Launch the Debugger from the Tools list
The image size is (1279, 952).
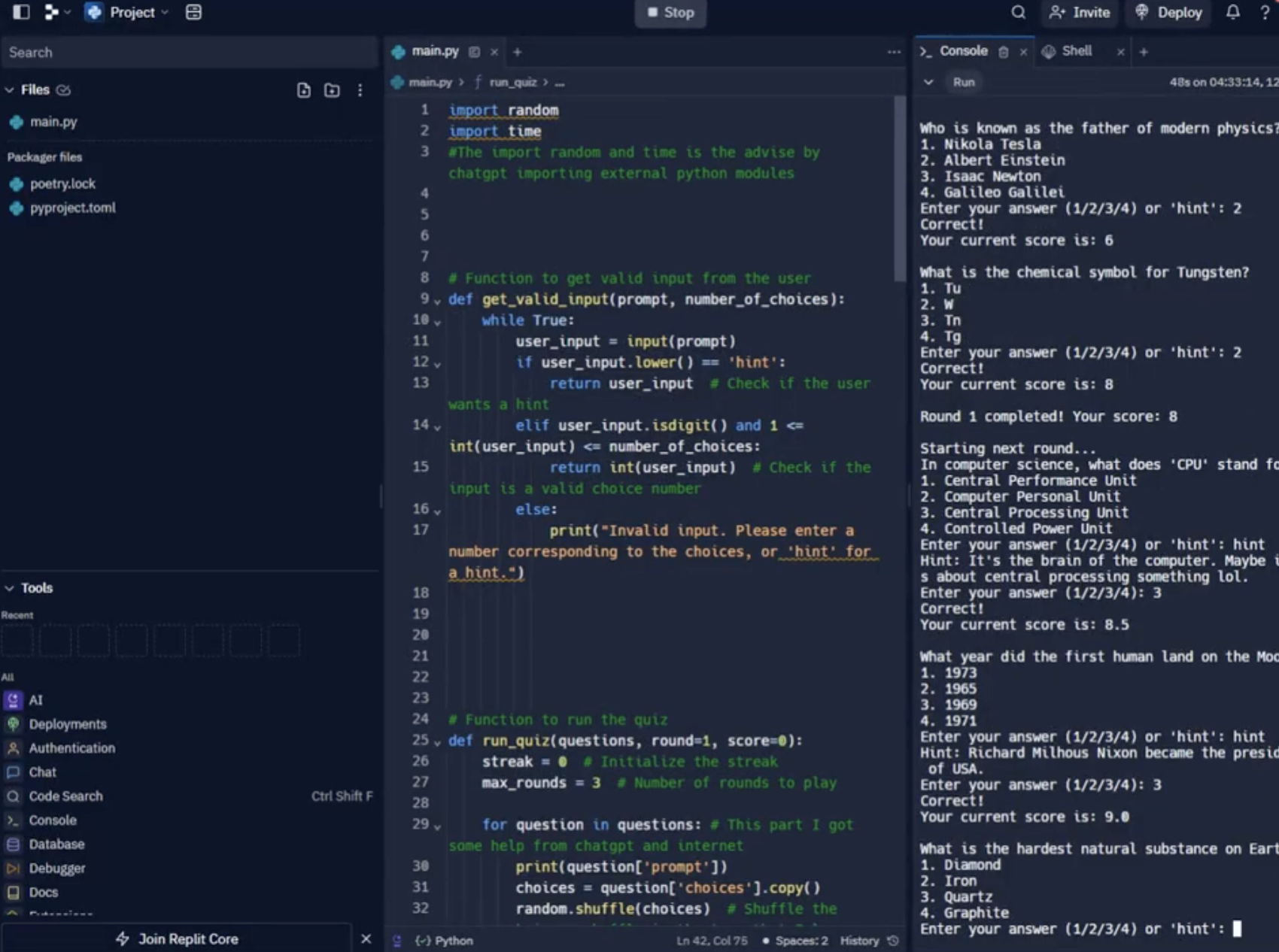click(x=58, y=868)
